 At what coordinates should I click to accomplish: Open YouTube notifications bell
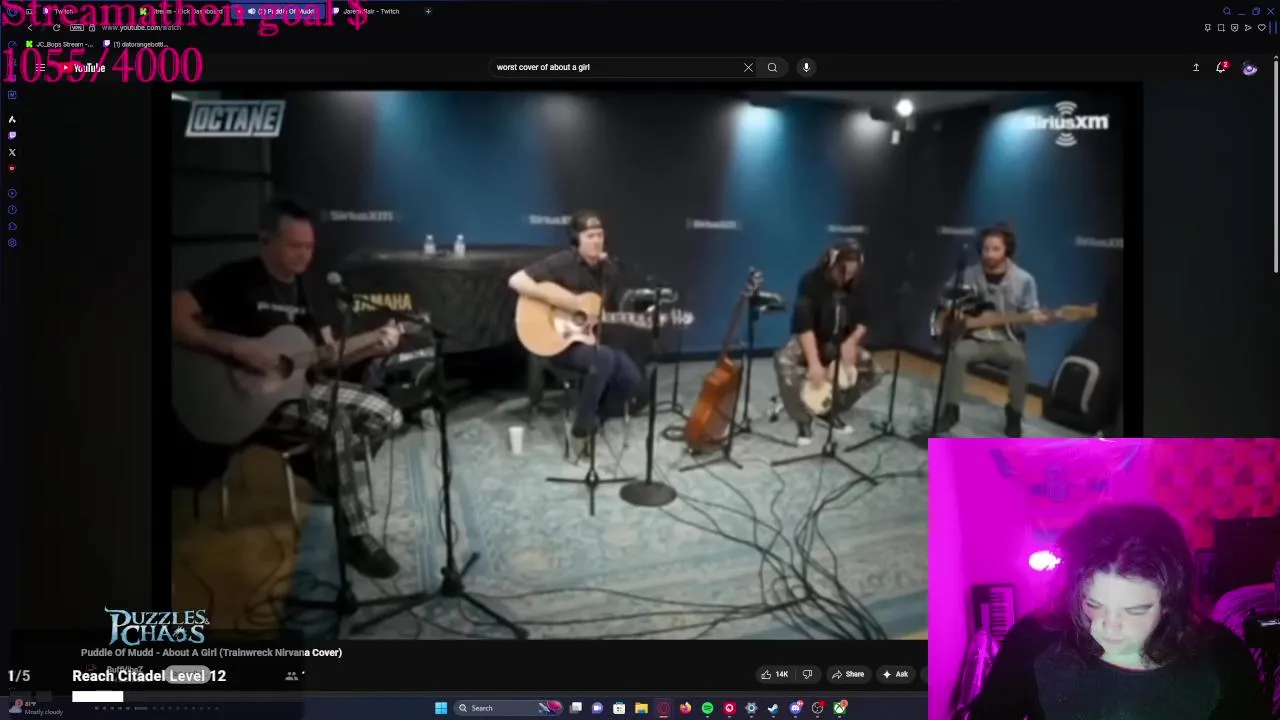pos(1221,67)
